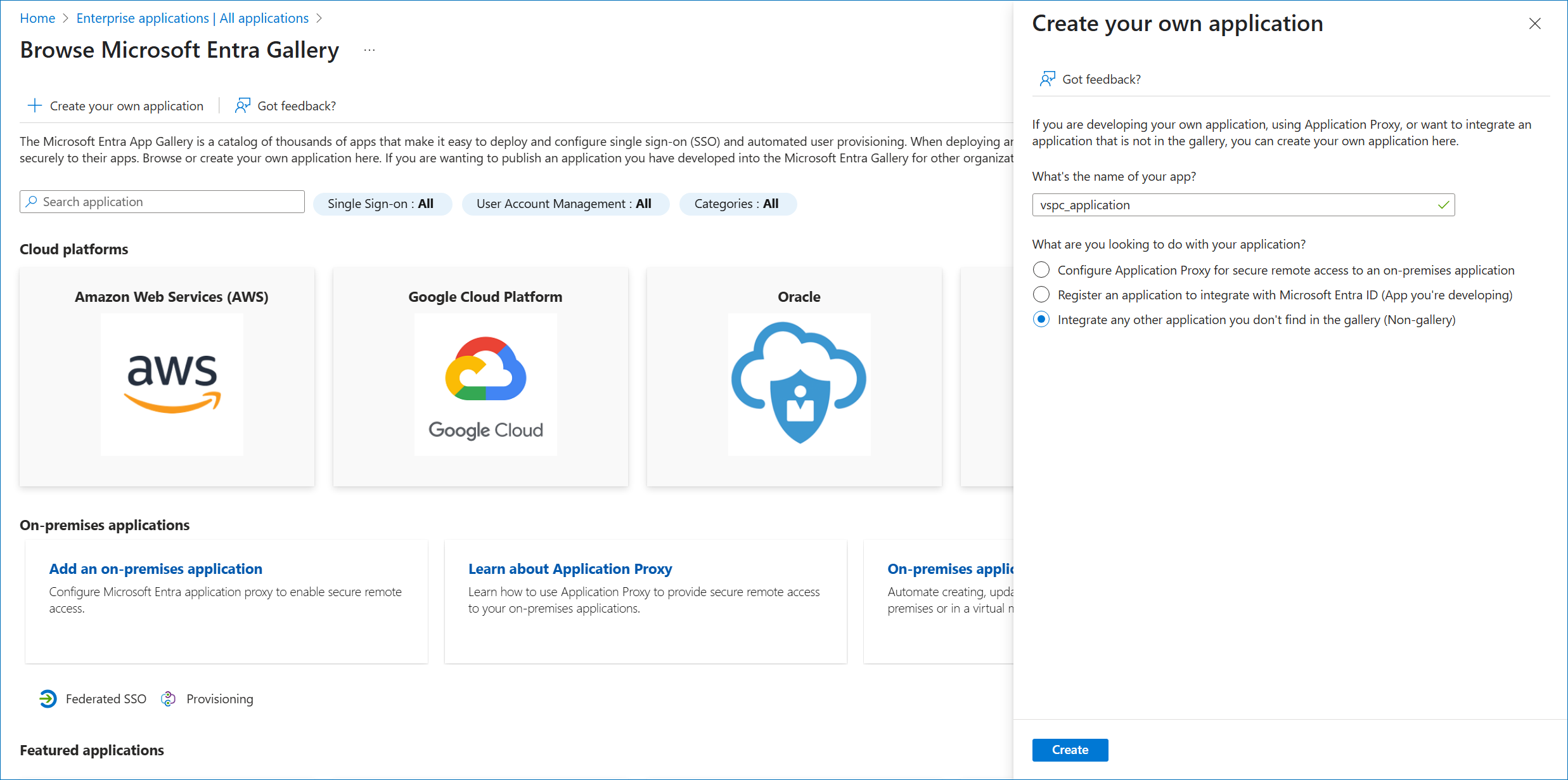Click the Federated SSO icon
1568x780 pixels.
(x=48, y=698)
